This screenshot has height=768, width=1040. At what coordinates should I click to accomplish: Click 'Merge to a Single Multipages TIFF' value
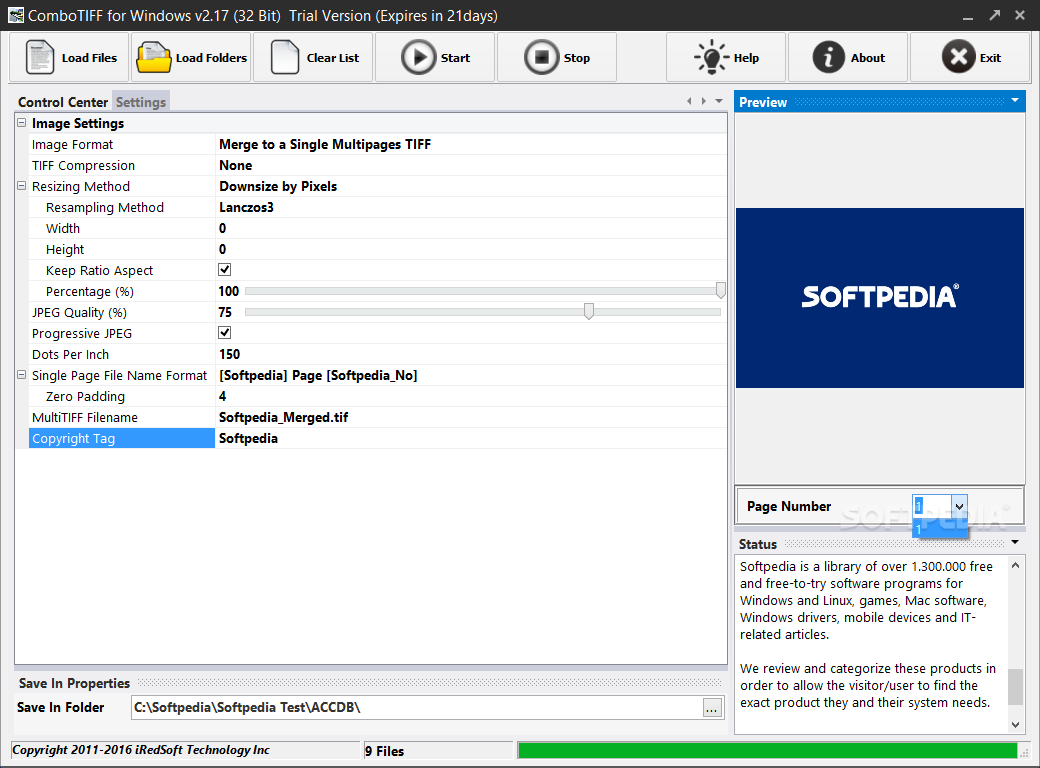click(x=325, y=145)
